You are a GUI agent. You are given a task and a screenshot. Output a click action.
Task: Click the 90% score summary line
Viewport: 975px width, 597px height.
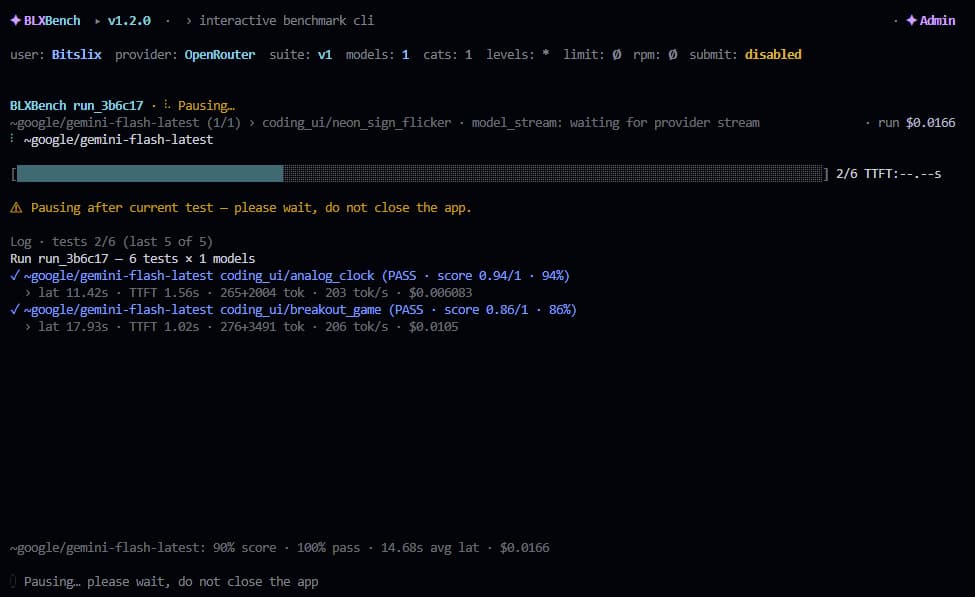pyautogui.click(x=280, y=548)
